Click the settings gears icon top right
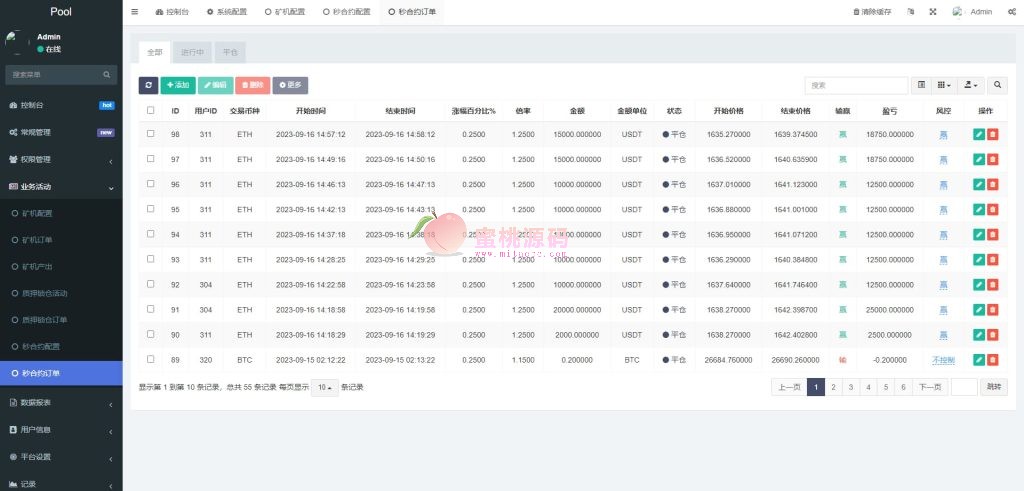The image size is (1024, 491). click(x=1012, y=12)
